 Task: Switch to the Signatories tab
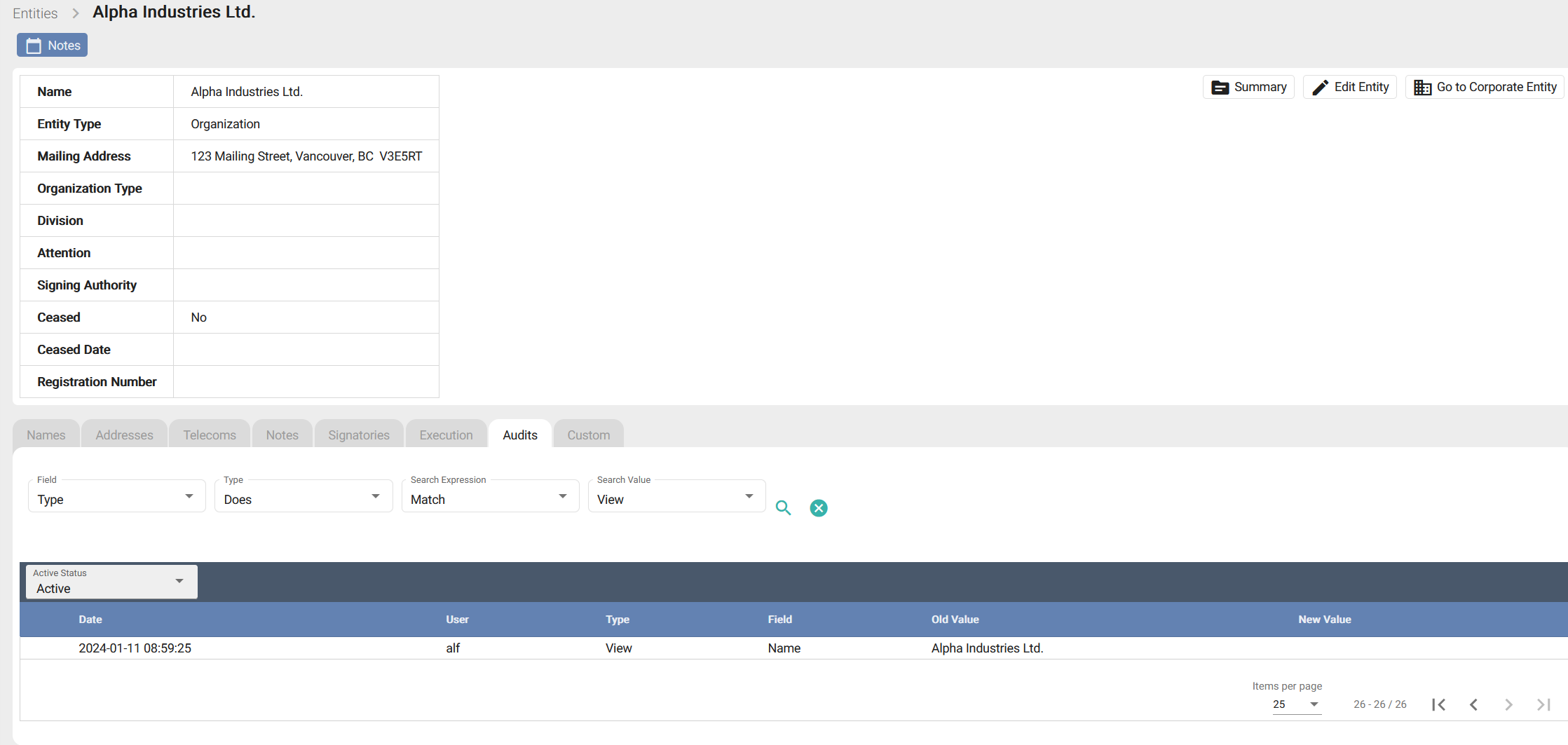click(358, 435)
